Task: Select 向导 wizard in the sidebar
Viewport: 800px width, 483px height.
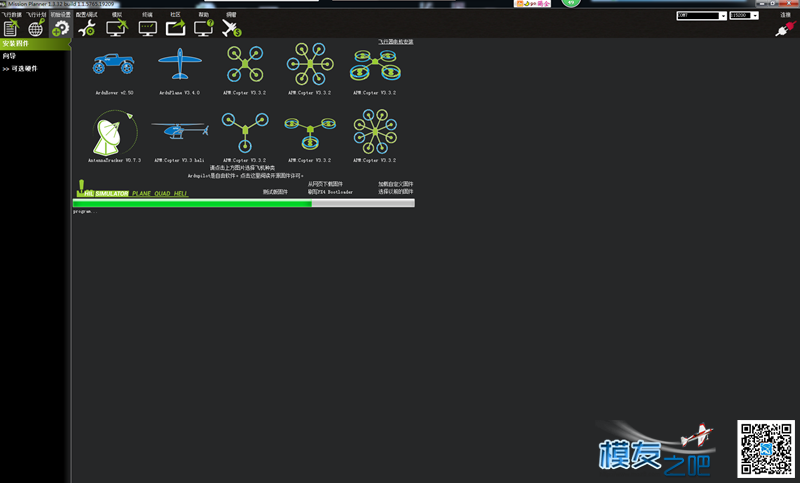Action: click(10, 56)
